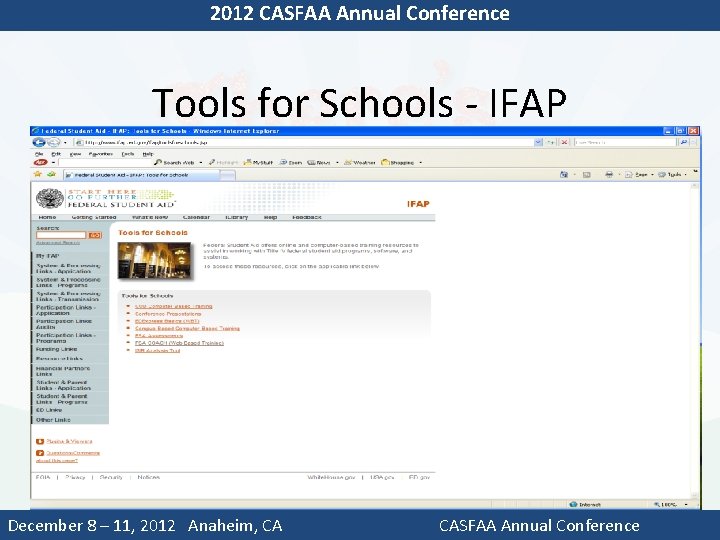
Task: Open Funding Links in the sidebar
Action: coord(56,349)
